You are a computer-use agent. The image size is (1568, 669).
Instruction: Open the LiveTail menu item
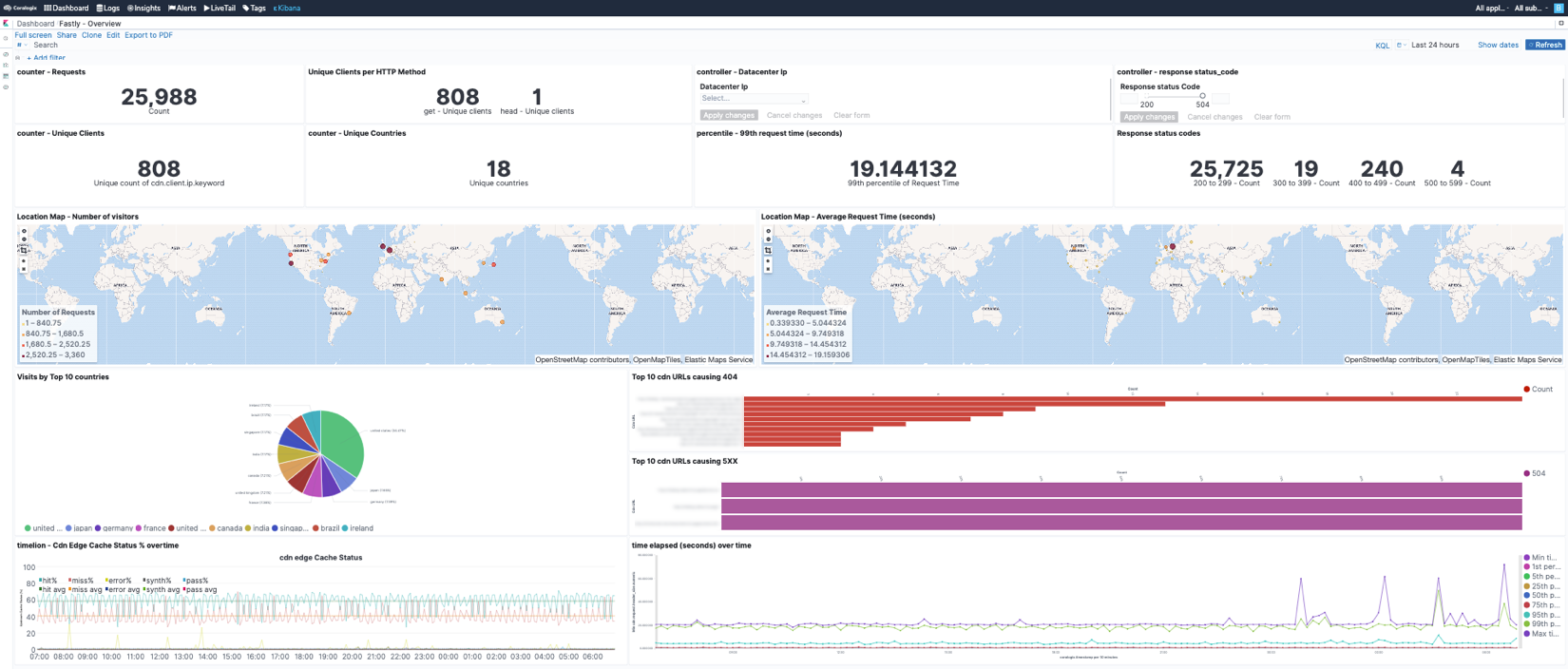[220, 8]
